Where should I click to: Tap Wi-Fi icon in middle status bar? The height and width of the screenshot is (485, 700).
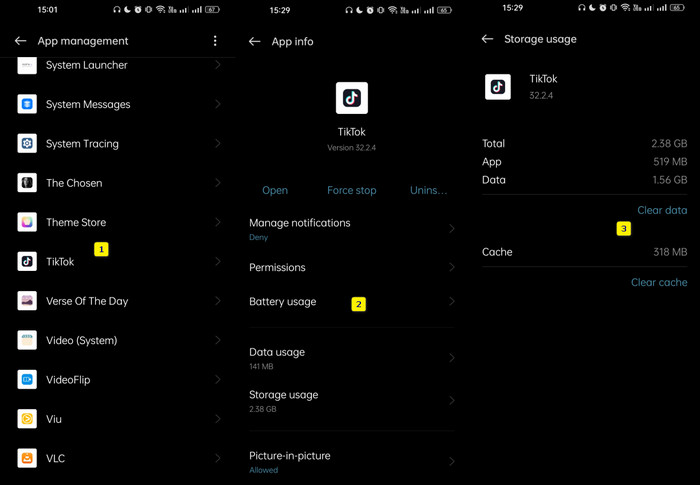pos(392,10)
